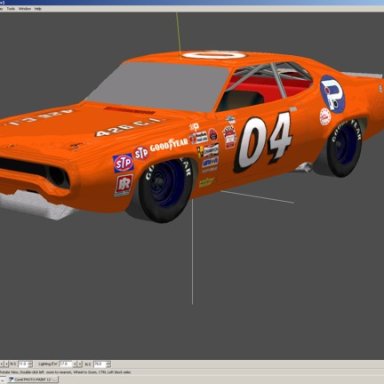Click the white roof number circle
This screenshot has width=384, height=384.
[214, 55]
